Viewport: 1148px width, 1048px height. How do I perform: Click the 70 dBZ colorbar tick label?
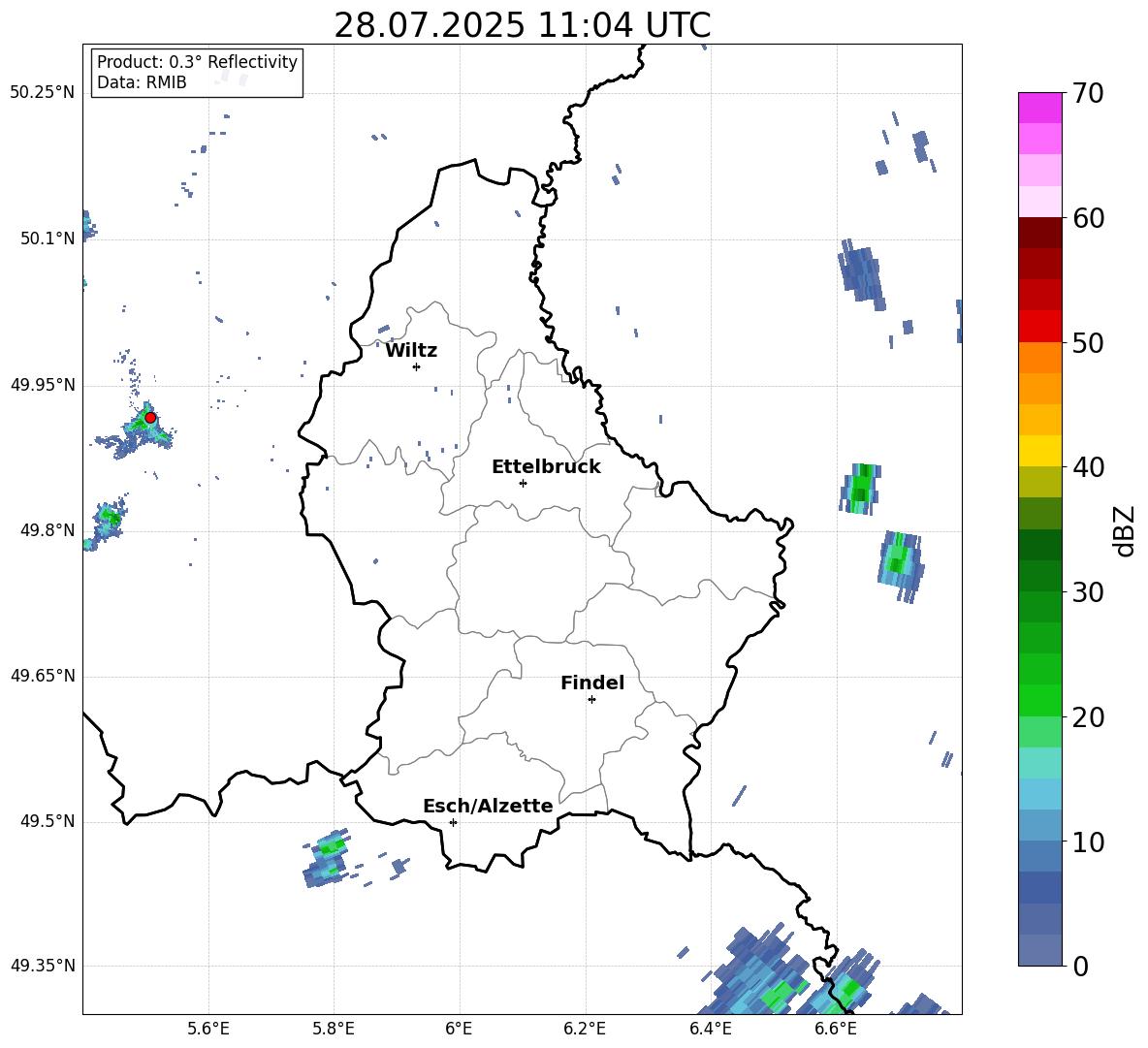point(1088,94)
